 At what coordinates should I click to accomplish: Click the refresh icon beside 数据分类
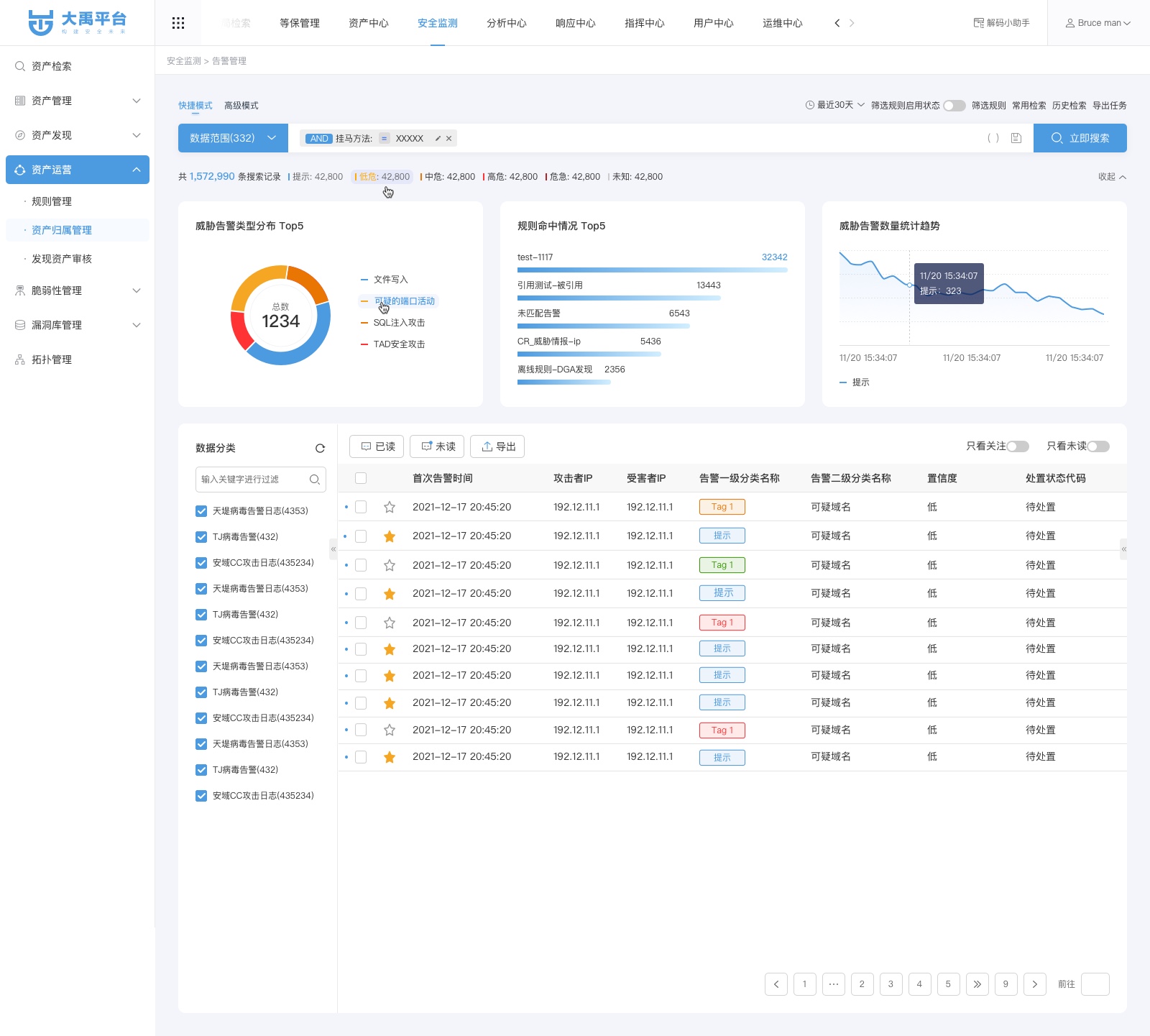pos(320,448)
